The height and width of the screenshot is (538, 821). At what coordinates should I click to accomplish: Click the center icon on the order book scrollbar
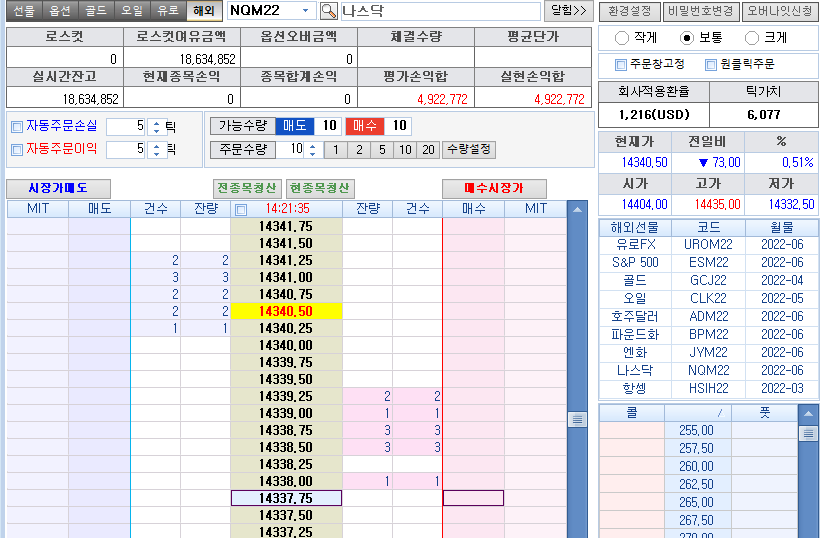point(577,420)
